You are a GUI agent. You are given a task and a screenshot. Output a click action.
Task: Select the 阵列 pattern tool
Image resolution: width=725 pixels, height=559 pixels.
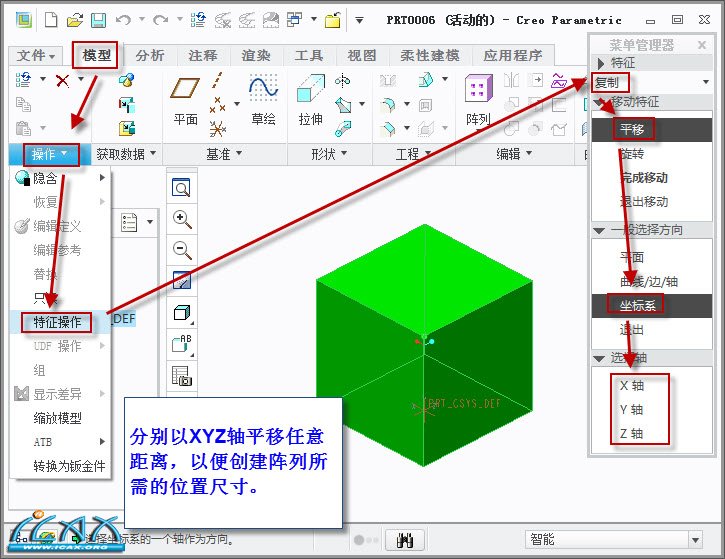pos(478,101)
